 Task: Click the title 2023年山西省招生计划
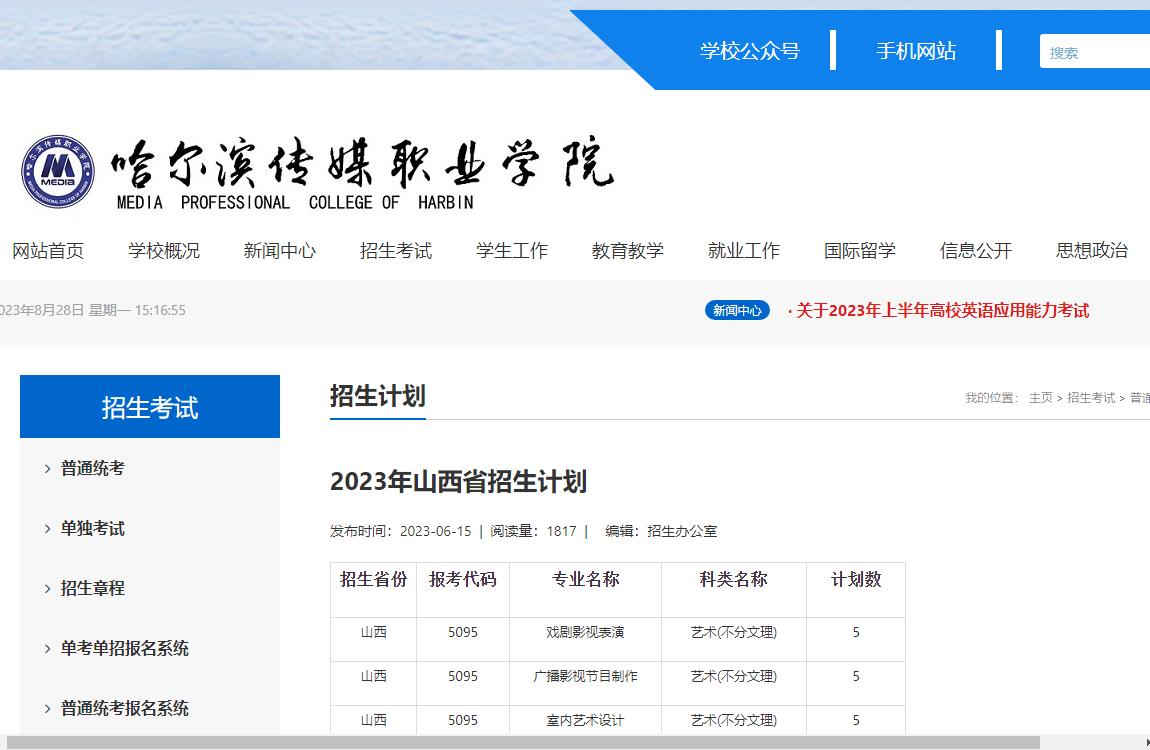[x=458, y=482]
